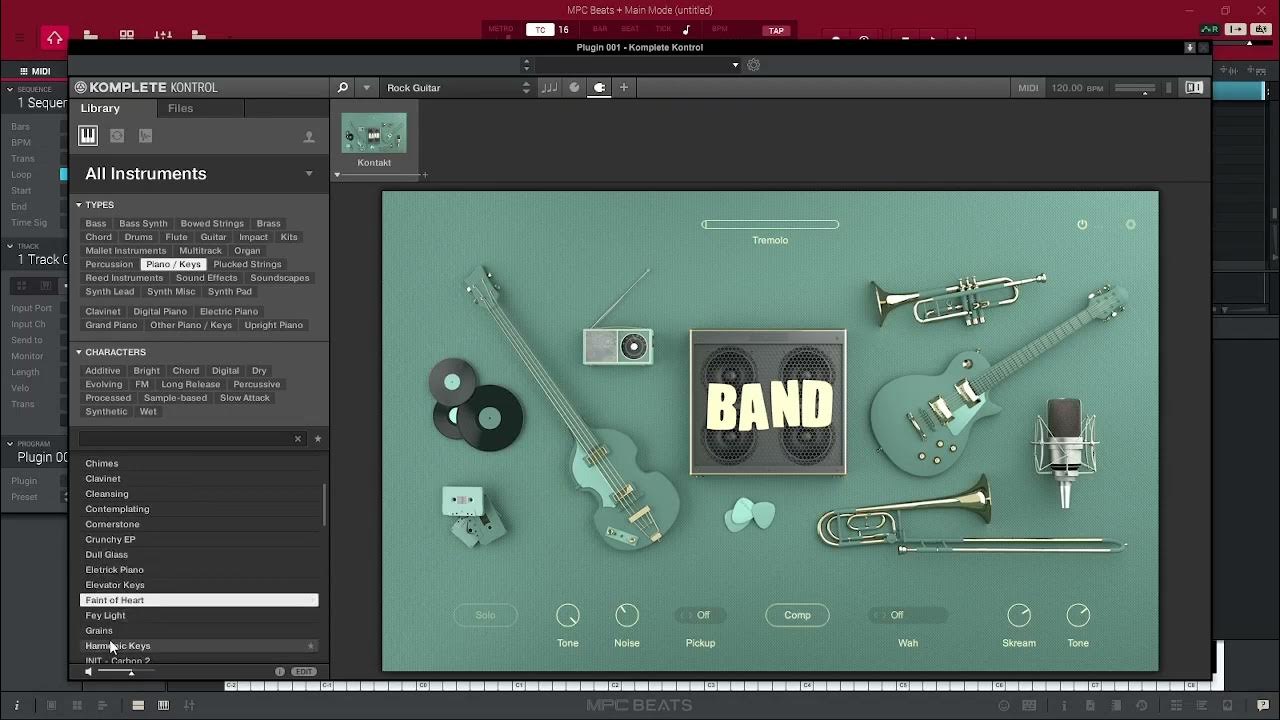Clear the preset search field
The image size is (1280, 720).
[x=297, y=439]
